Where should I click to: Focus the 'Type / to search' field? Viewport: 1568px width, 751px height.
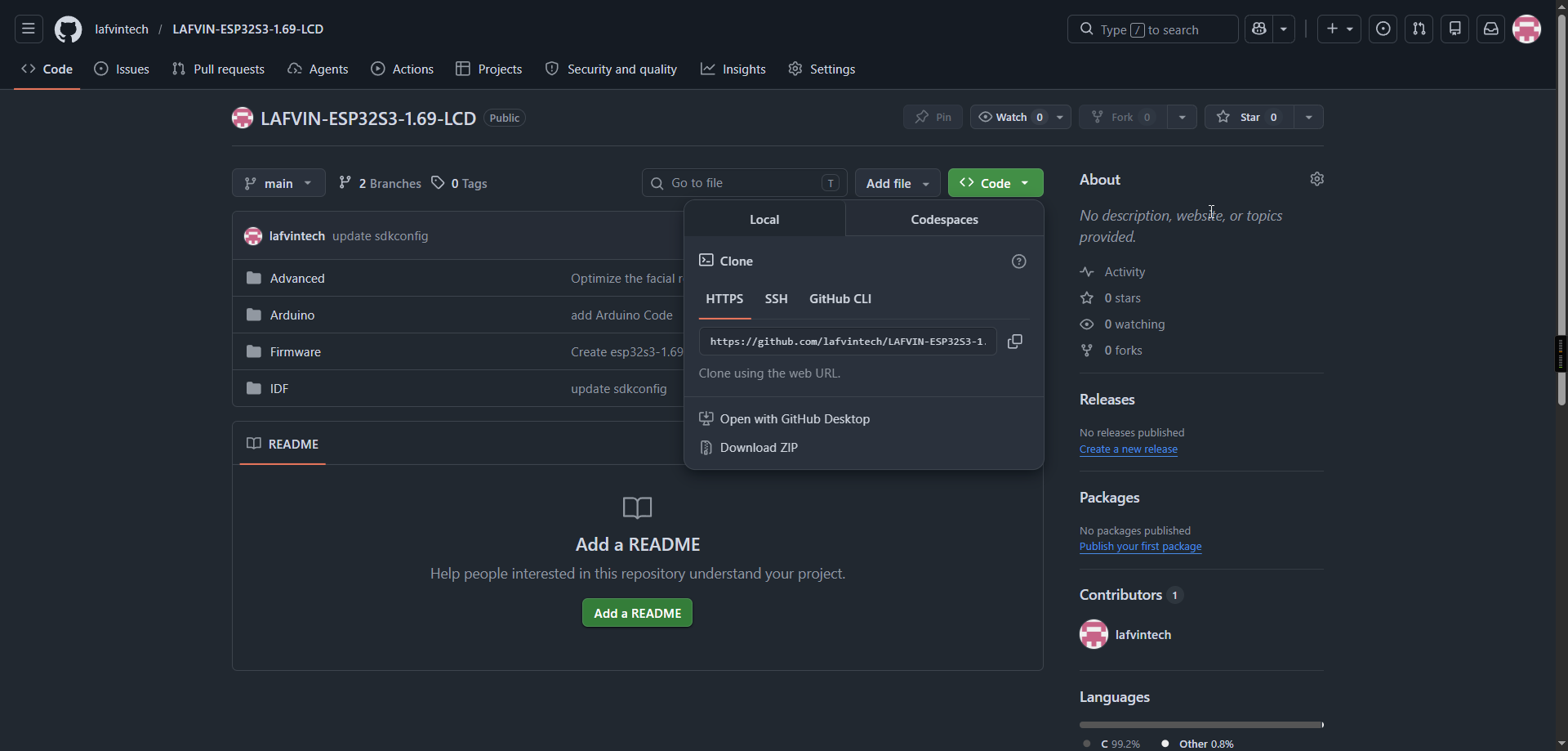coord(1152,29)
